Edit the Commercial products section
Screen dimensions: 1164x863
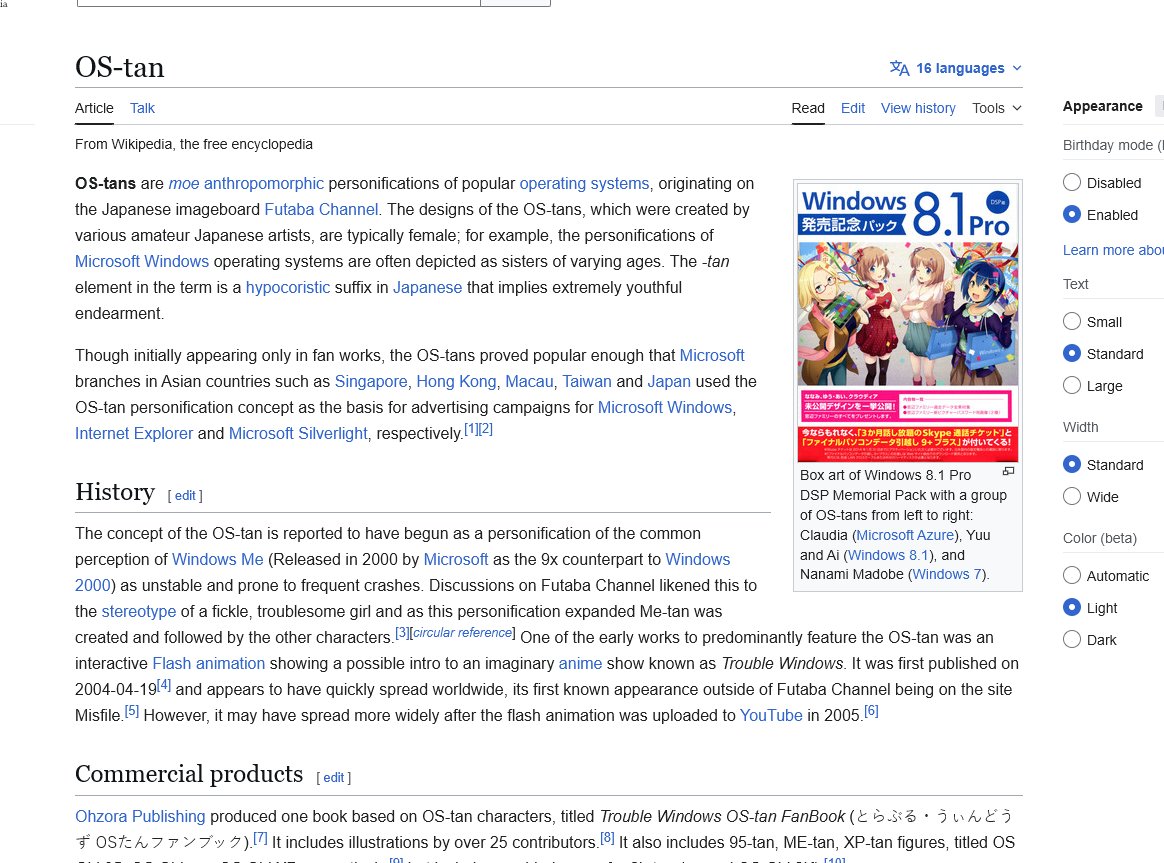[333, 778]
